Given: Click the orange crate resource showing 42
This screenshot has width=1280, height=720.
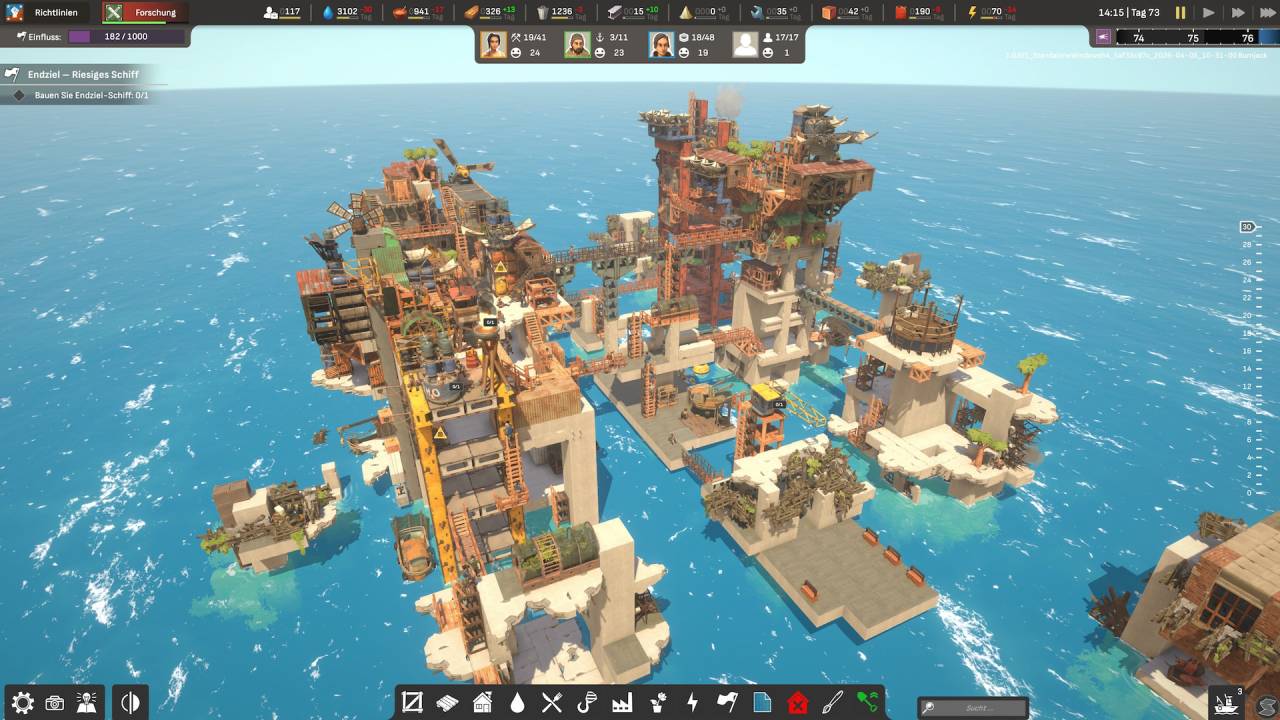Looking at the screenshot, I should point(846,12).
